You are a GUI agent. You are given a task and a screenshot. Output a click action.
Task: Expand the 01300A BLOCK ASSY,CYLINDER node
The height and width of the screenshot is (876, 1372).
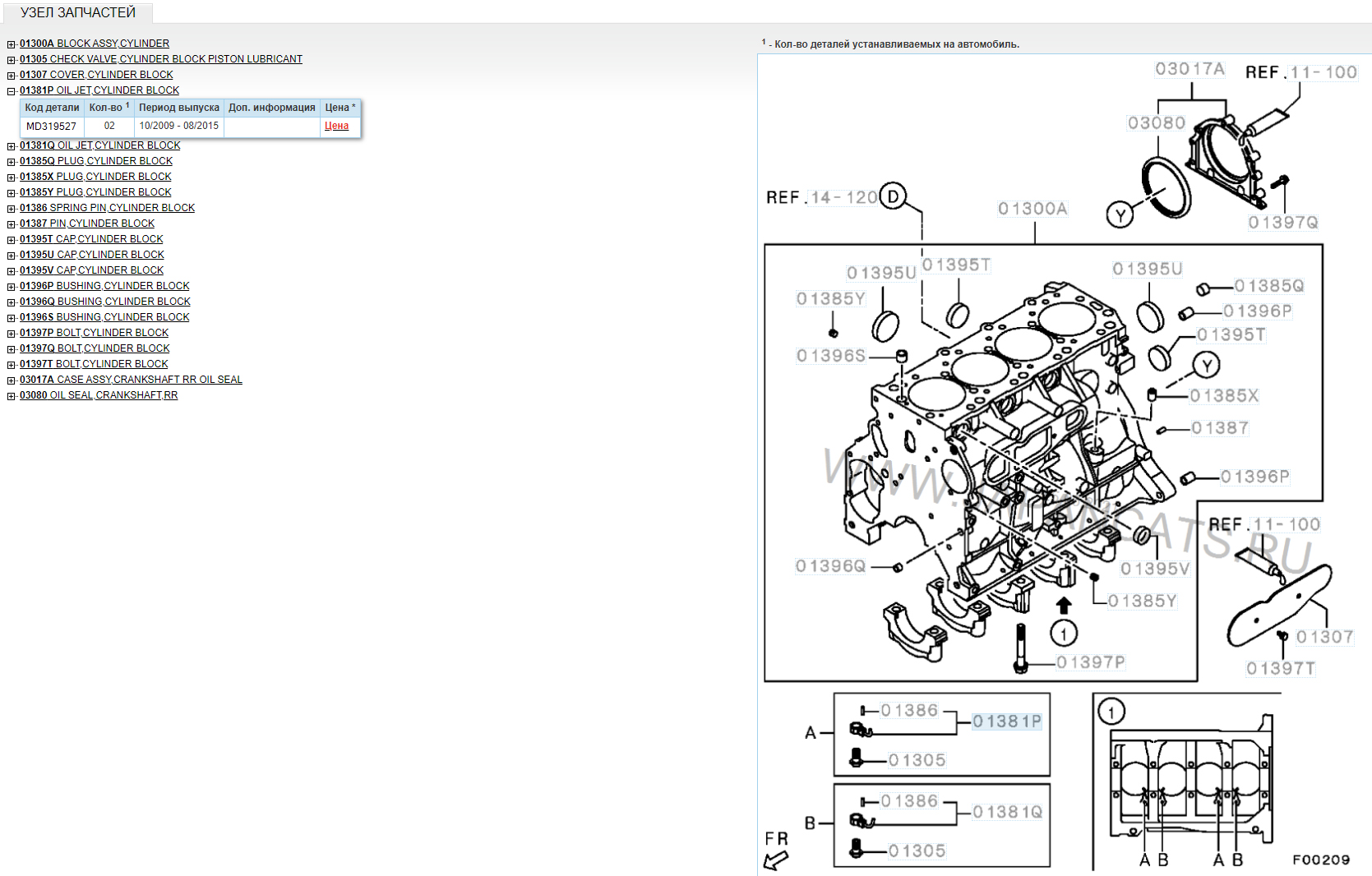click(x=12, y=44)
